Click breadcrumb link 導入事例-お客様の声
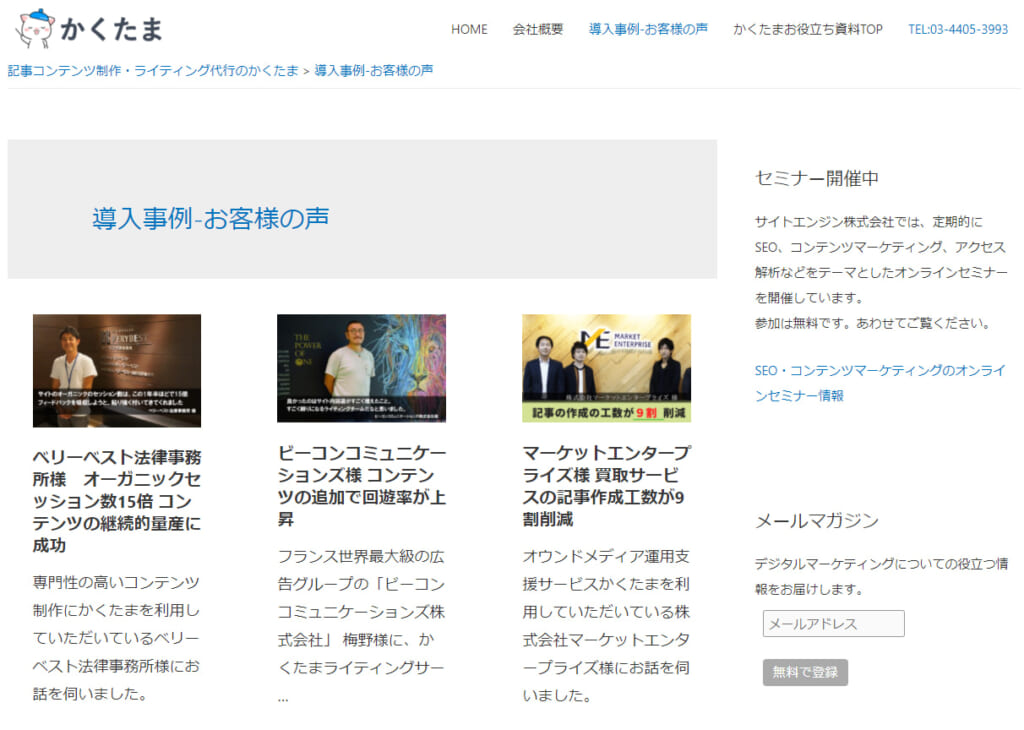Viewport: 1024px width, 730px height. click(x=374, y=71)
